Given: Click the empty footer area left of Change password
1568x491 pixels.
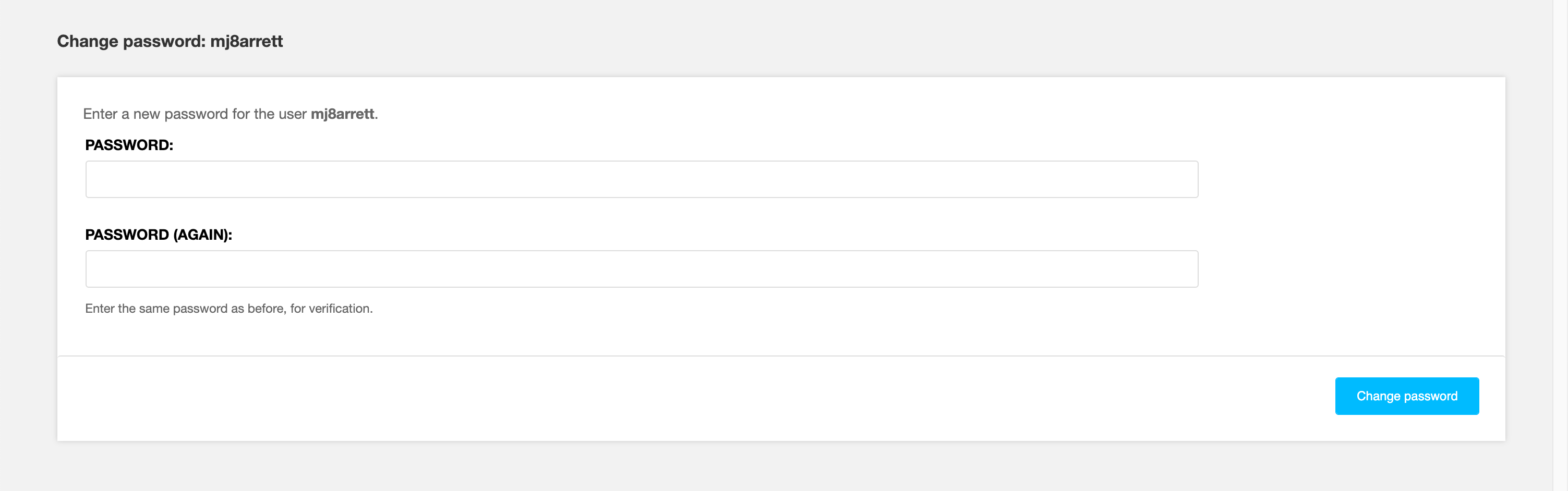Looking at the screenshot, I should [x=670, y=397].
